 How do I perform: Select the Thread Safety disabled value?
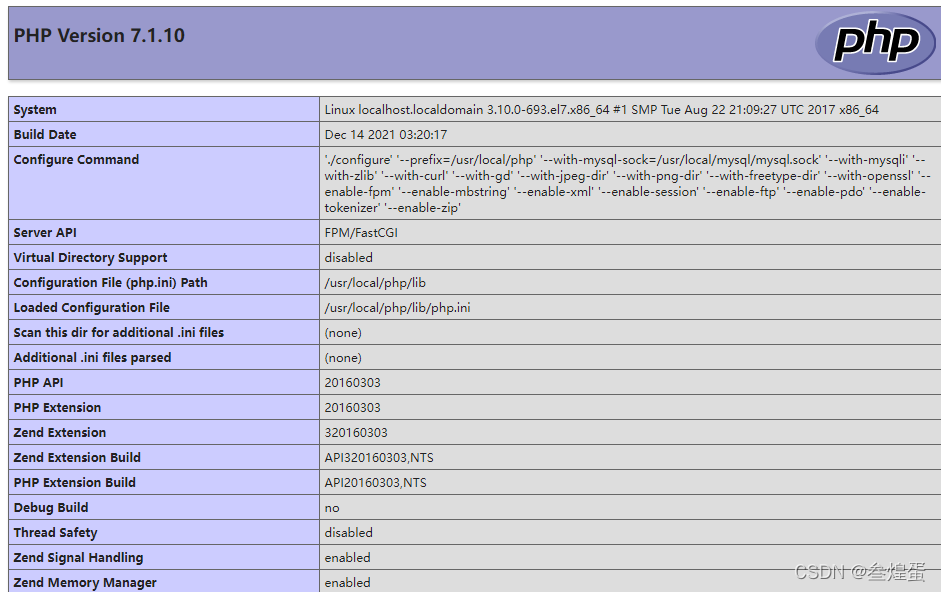tap(346, 532)
